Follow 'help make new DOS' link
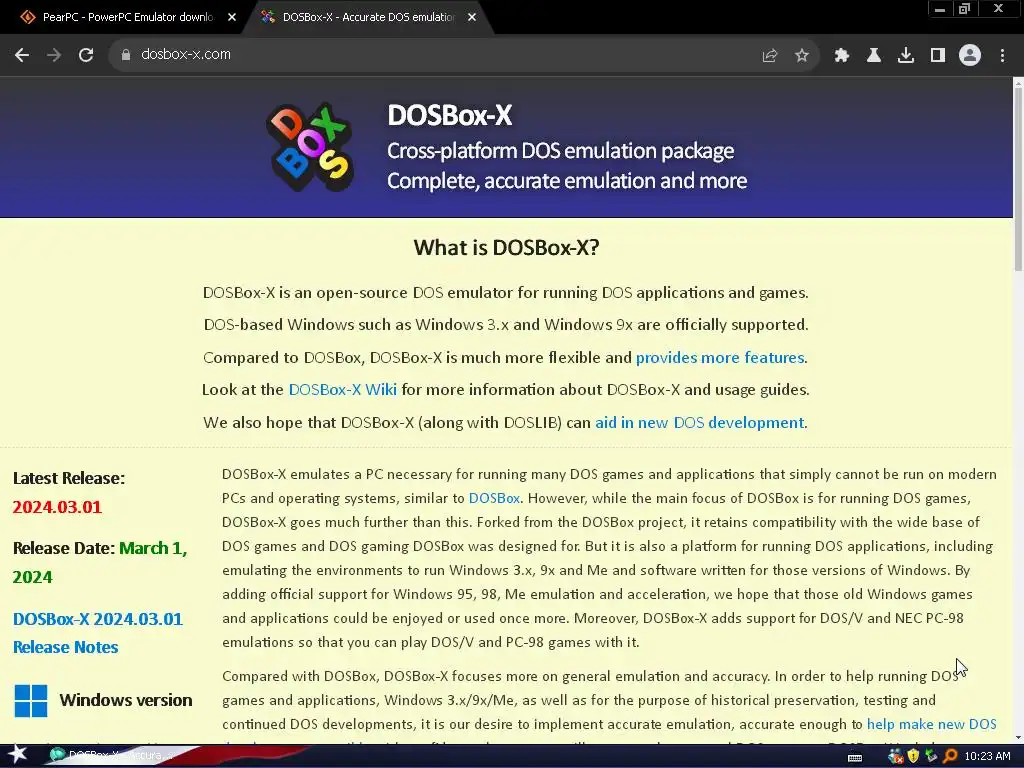The height and width of the screenshot is (768, 1024). click(x=931, y=724)
